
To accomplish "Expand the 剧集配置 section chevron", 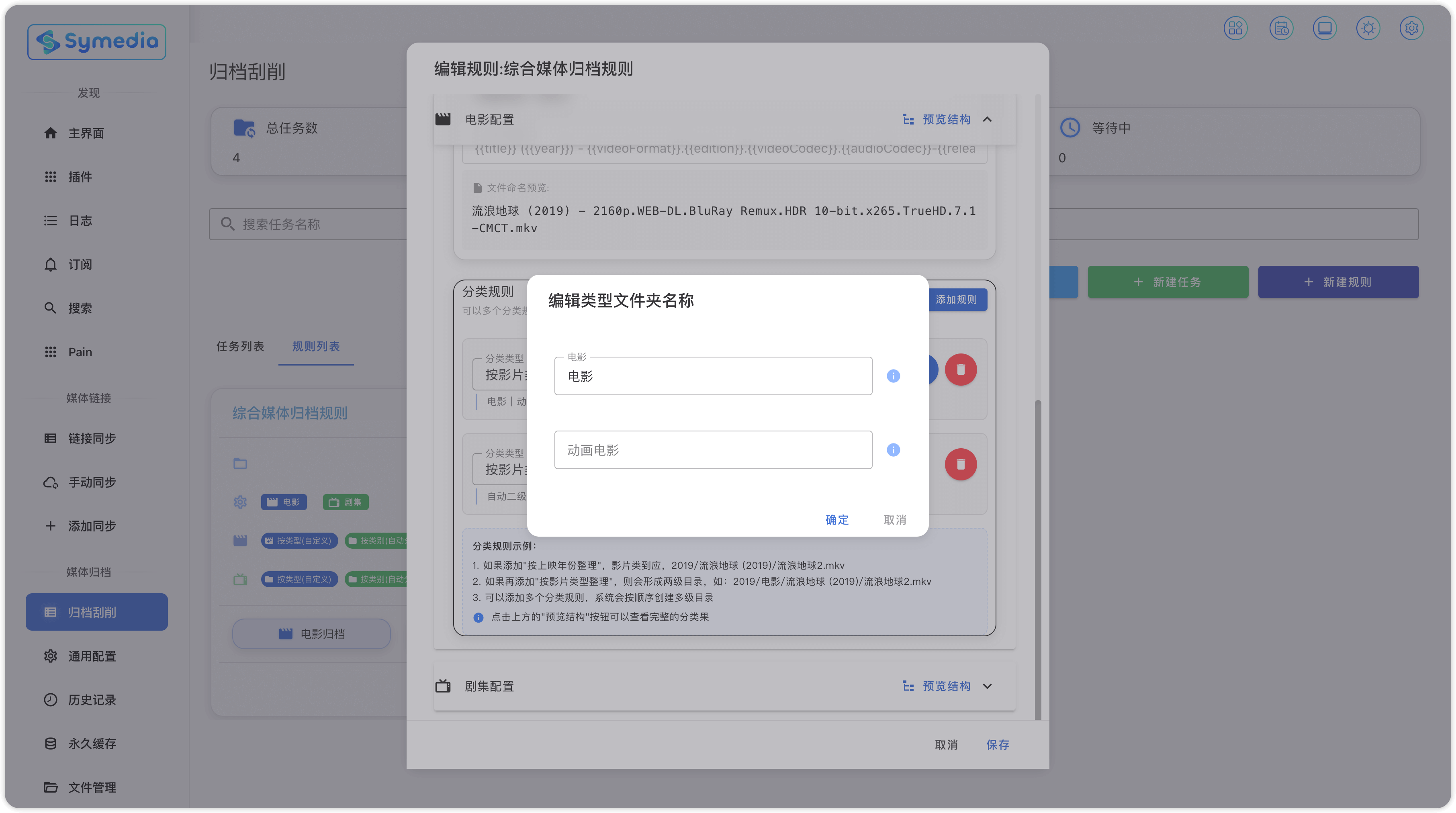I will click(x=988, y=686).
